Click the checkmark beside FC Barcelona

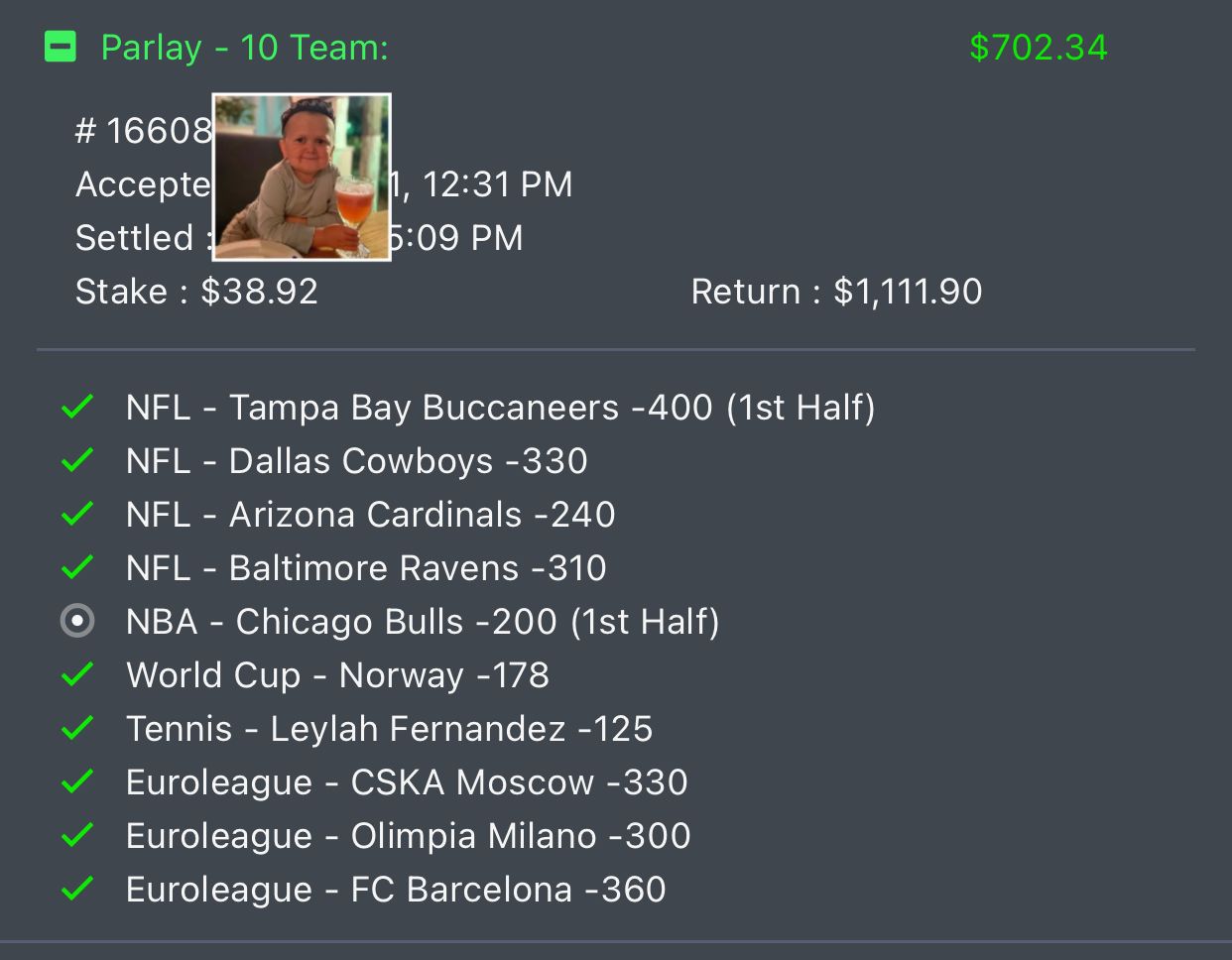(77, 889)
